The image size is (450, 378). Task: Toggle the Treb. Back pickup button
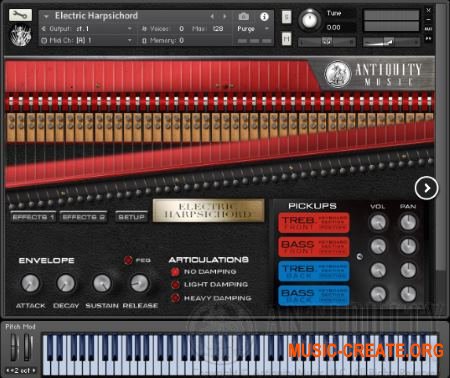[313, 271]
